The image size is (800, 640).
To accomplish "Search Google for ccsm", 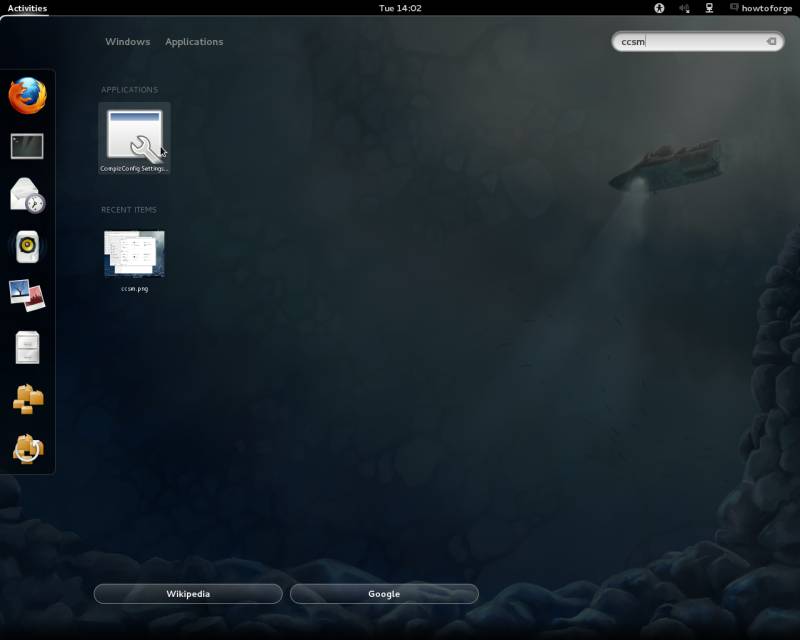I will click(383, 593).
